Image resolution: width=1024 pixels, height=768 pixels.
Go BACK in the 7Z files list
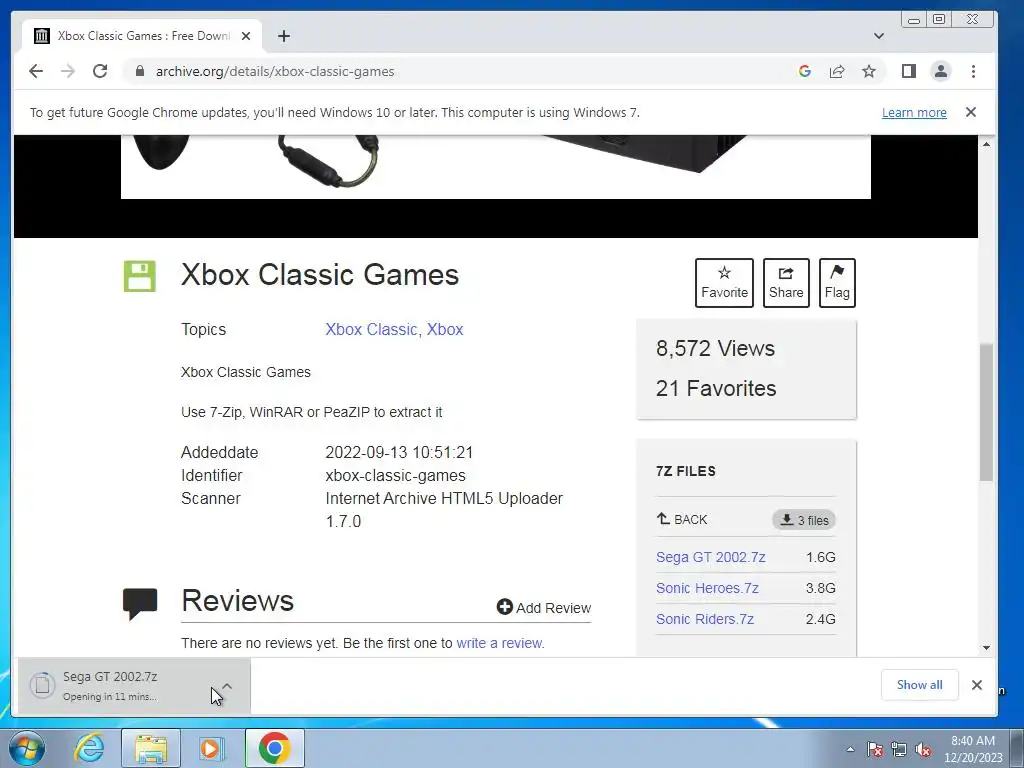tap(682, 519)
